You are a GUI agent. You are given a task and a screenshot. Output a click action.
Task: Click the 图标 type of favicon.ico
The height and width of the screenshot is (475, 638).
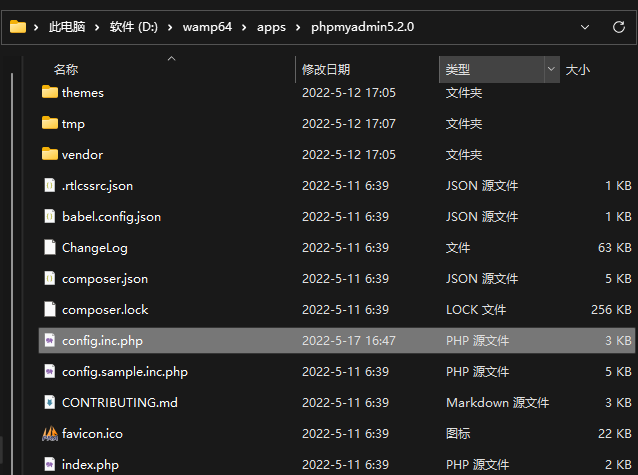pos(458,433)
